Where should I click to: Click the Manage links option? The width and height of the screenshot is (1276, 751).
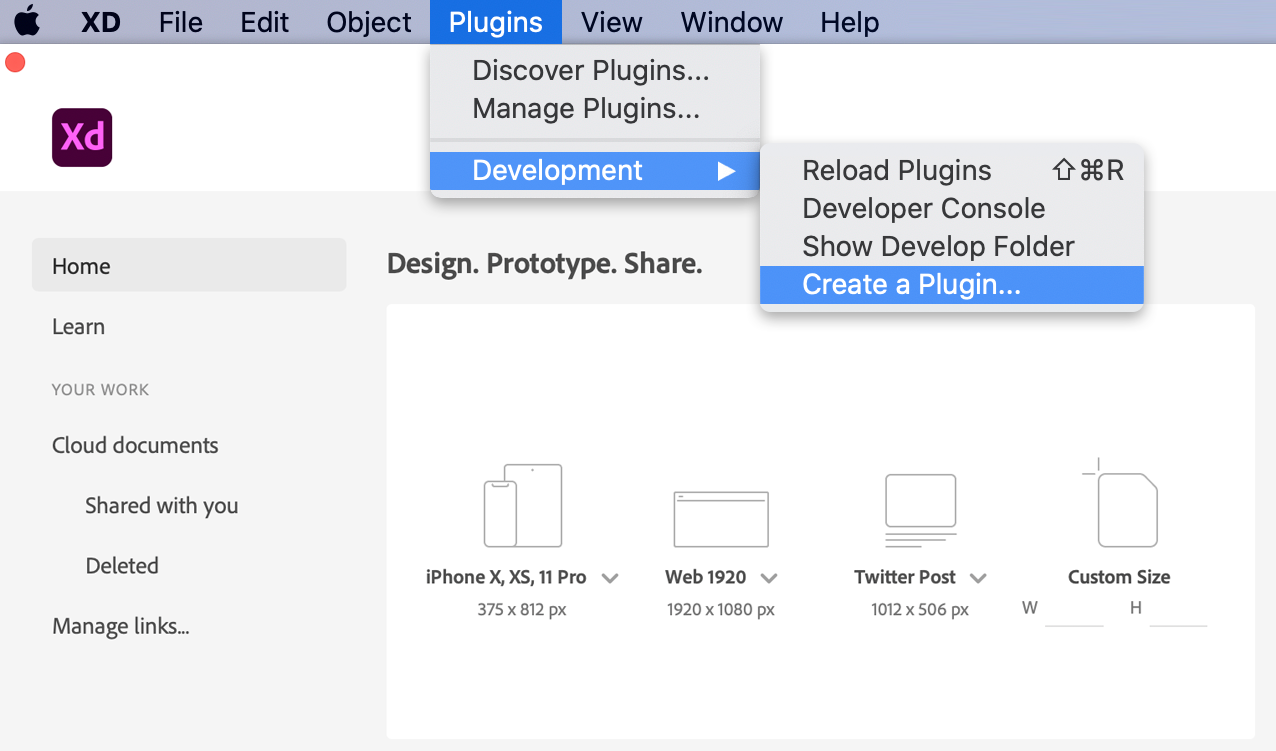pos(120,625)
